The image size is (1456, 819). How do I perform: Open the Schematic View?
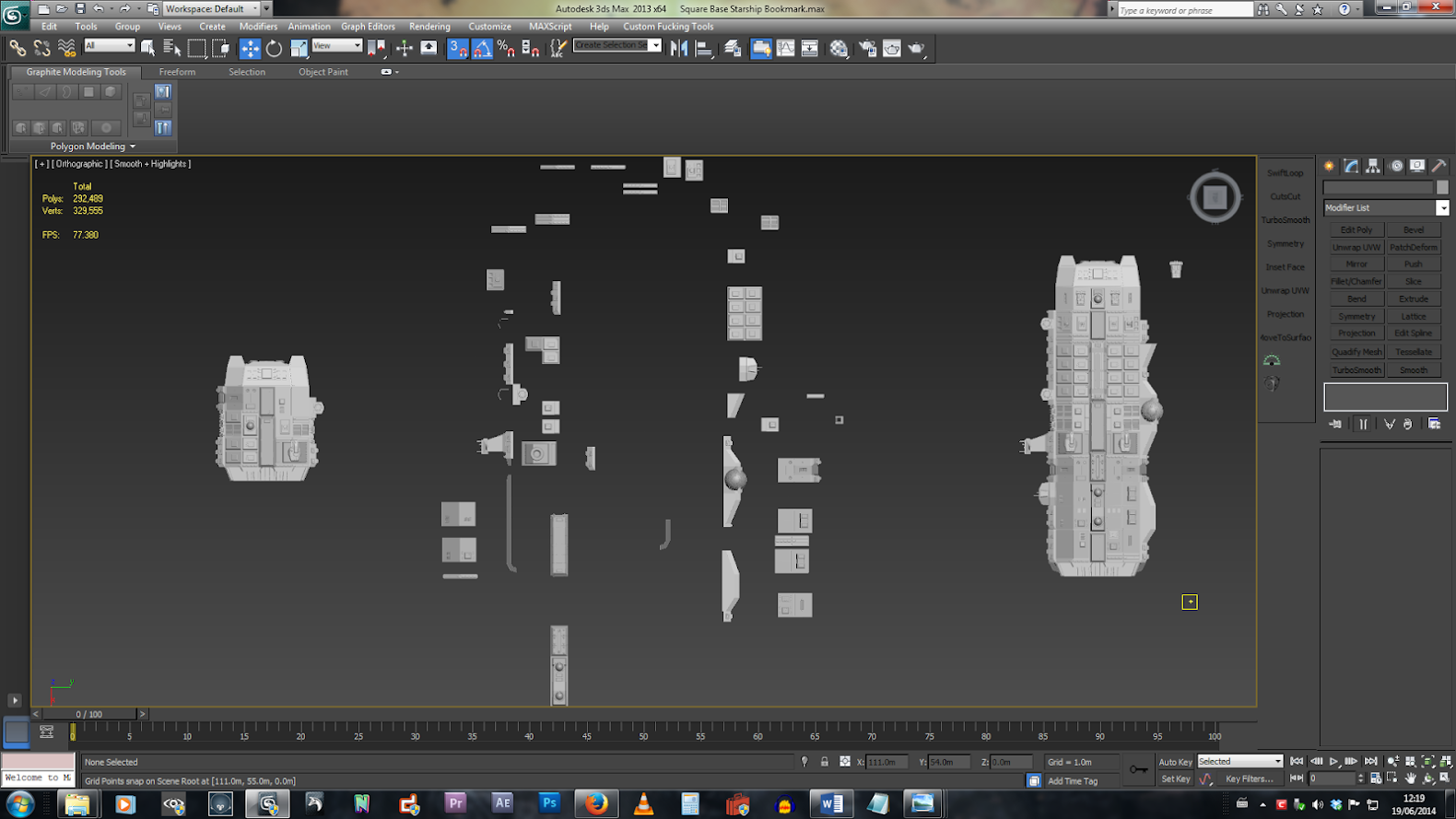[810, 49]
